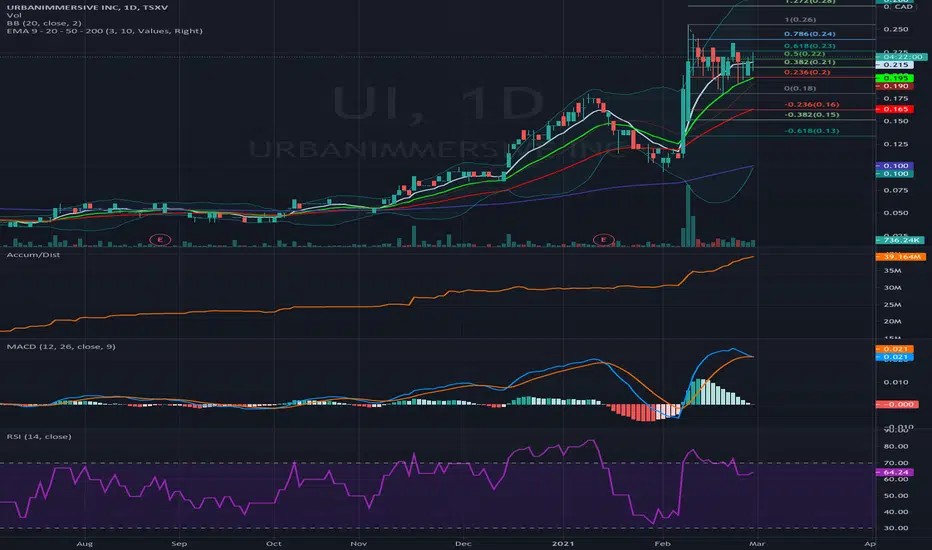Open the earnings marker E near January 2021
Image resolution: width=932 pixels, height=550 pixels.
[x=603, y=240]
